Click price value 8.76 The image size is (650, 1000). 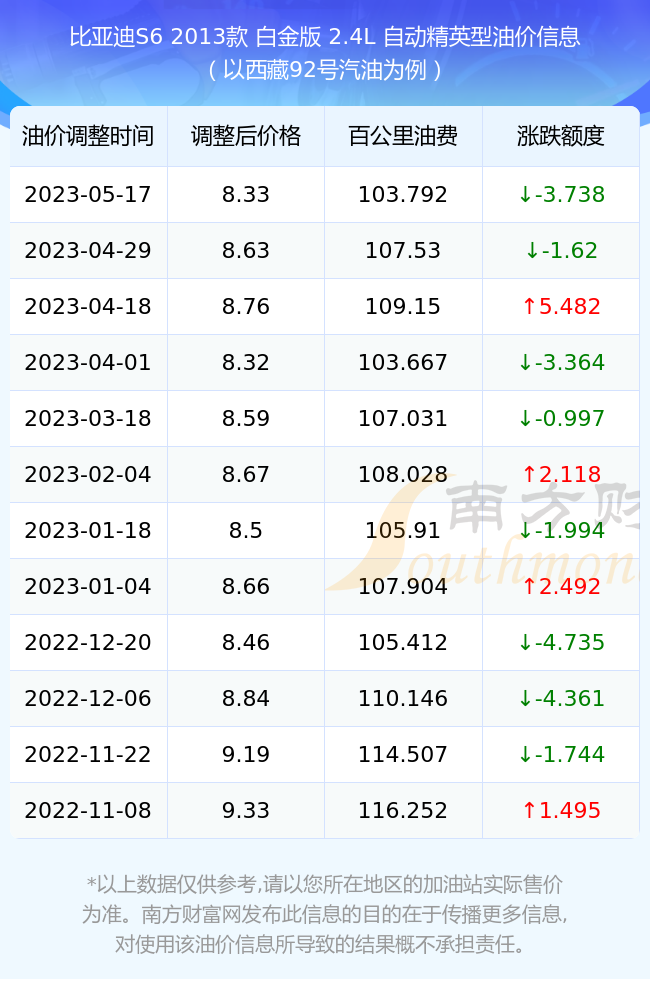pyautogui.click(x=246, y=307)
